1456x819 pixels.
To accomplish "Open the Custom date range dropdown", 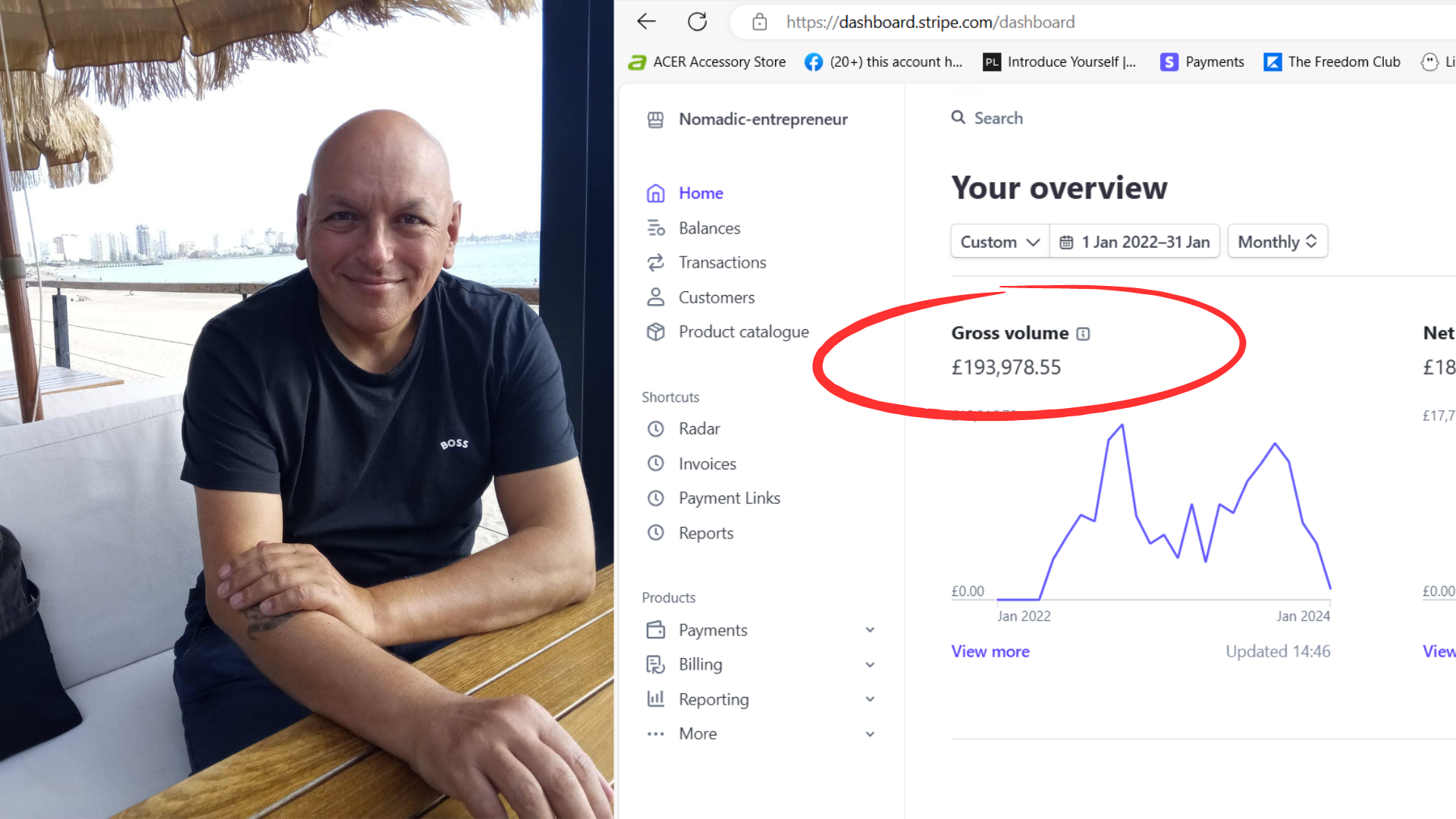I will tap(999, 242).
